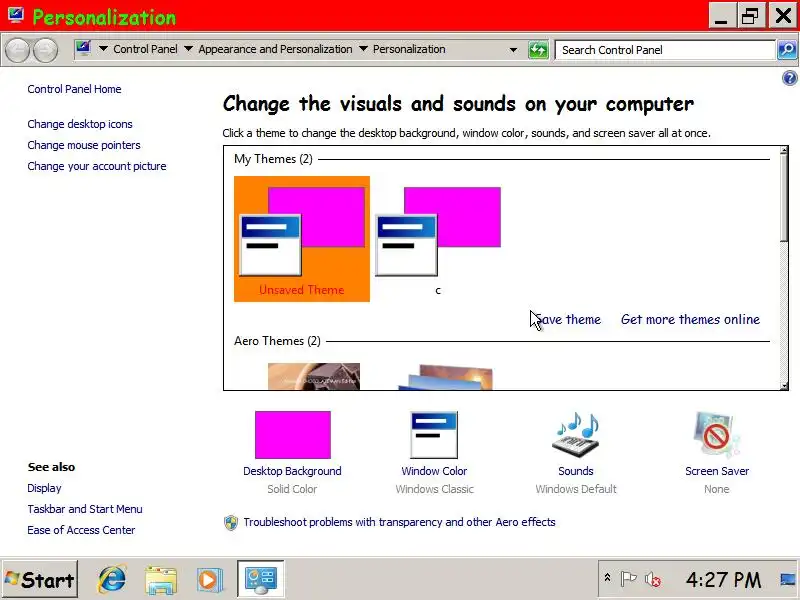Click the themes list scroll up arrow
The height and width of the screenshot is (600, 800).
[x=784, y=151]
